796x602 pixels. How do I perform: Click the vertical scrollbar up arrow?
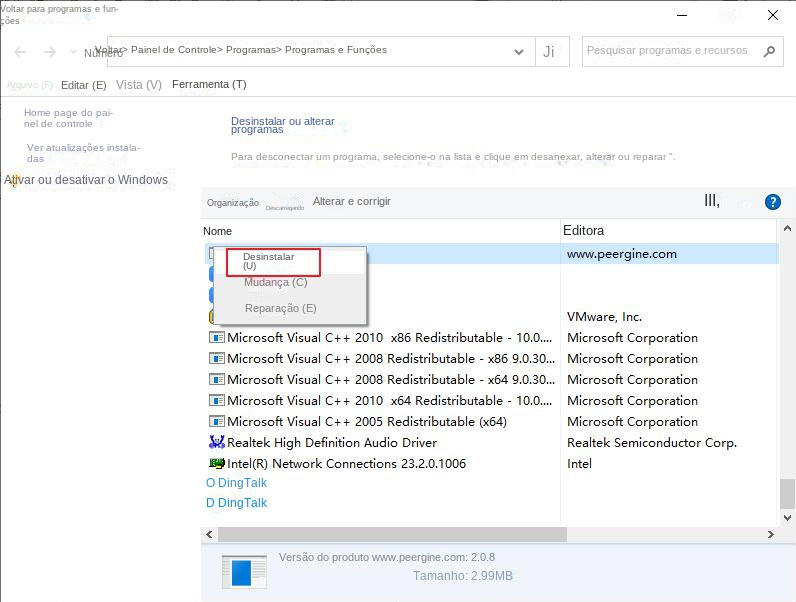[787, 228]
